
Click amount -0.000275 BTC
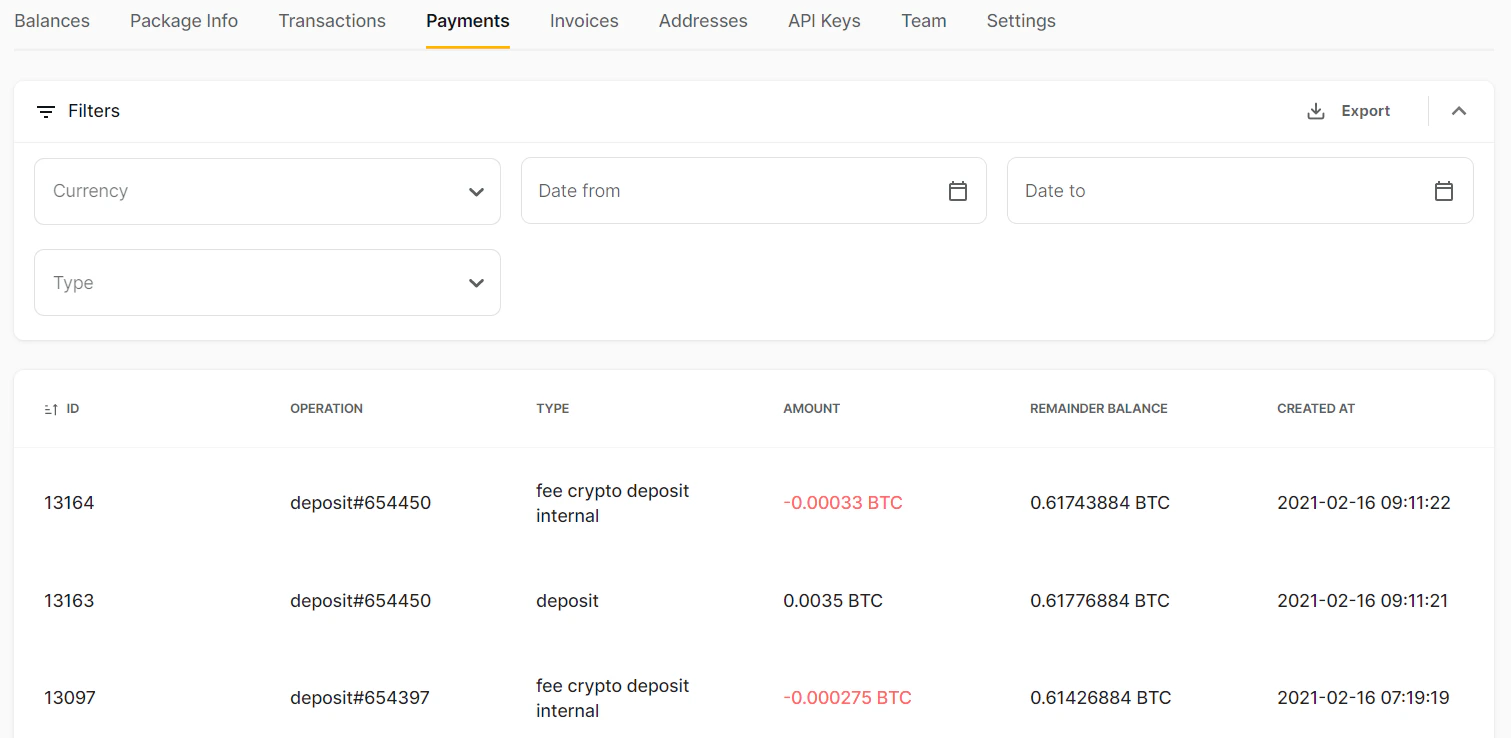[847, 698]
